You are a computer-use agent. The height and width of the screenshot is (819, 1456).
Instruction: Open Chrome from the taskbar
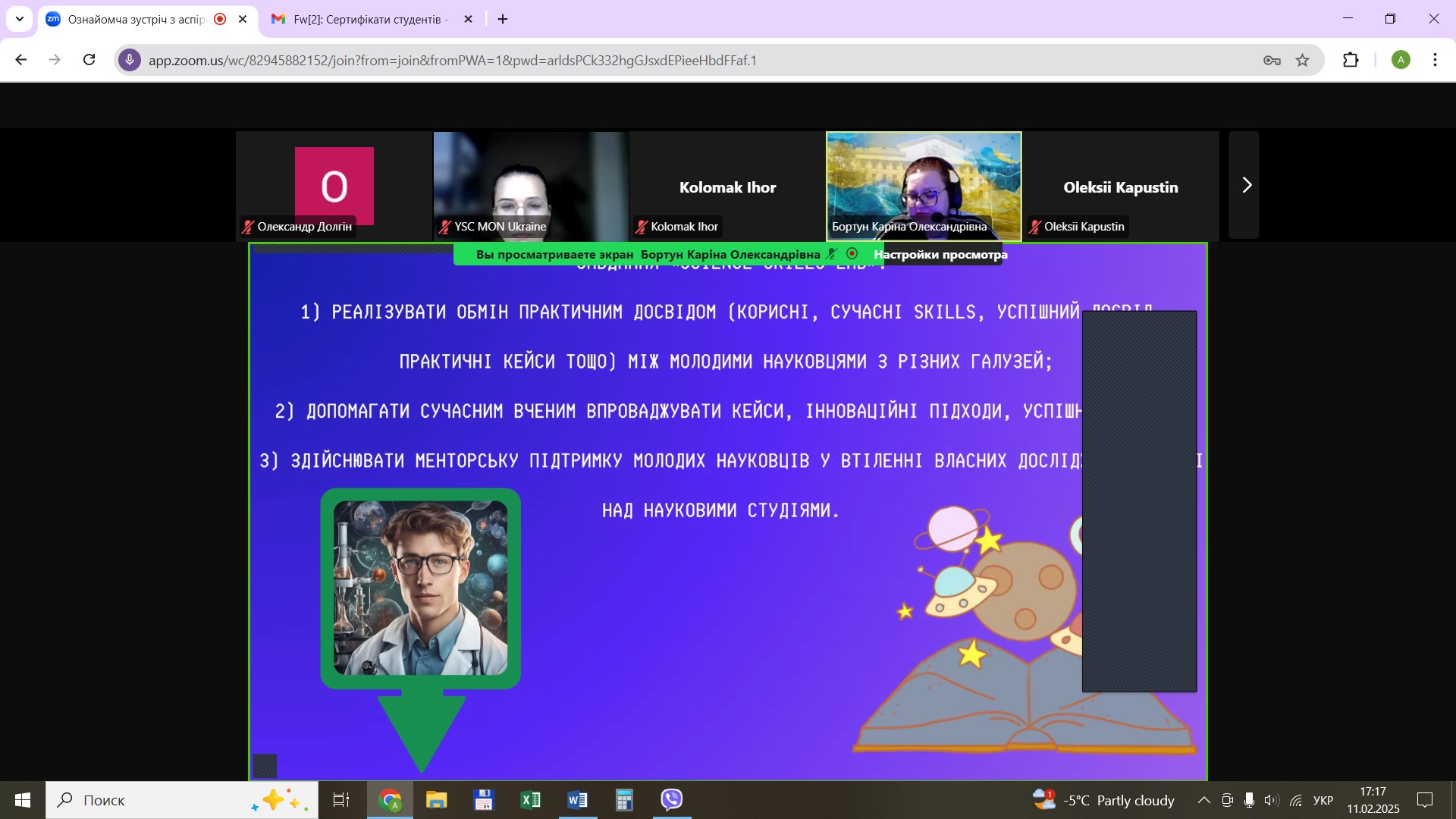click(391, 800)
